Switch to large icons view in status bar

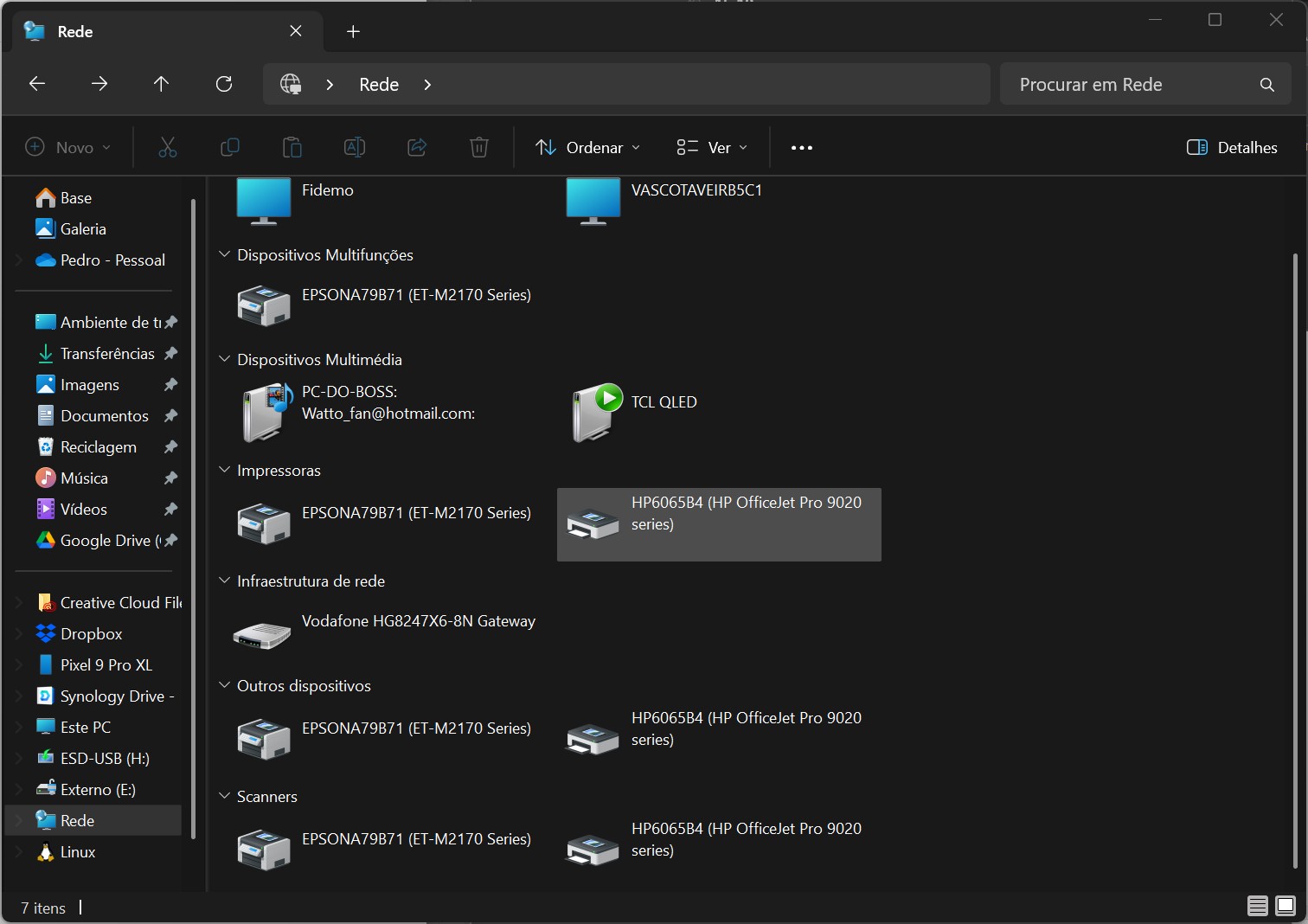coord(1286,906)
